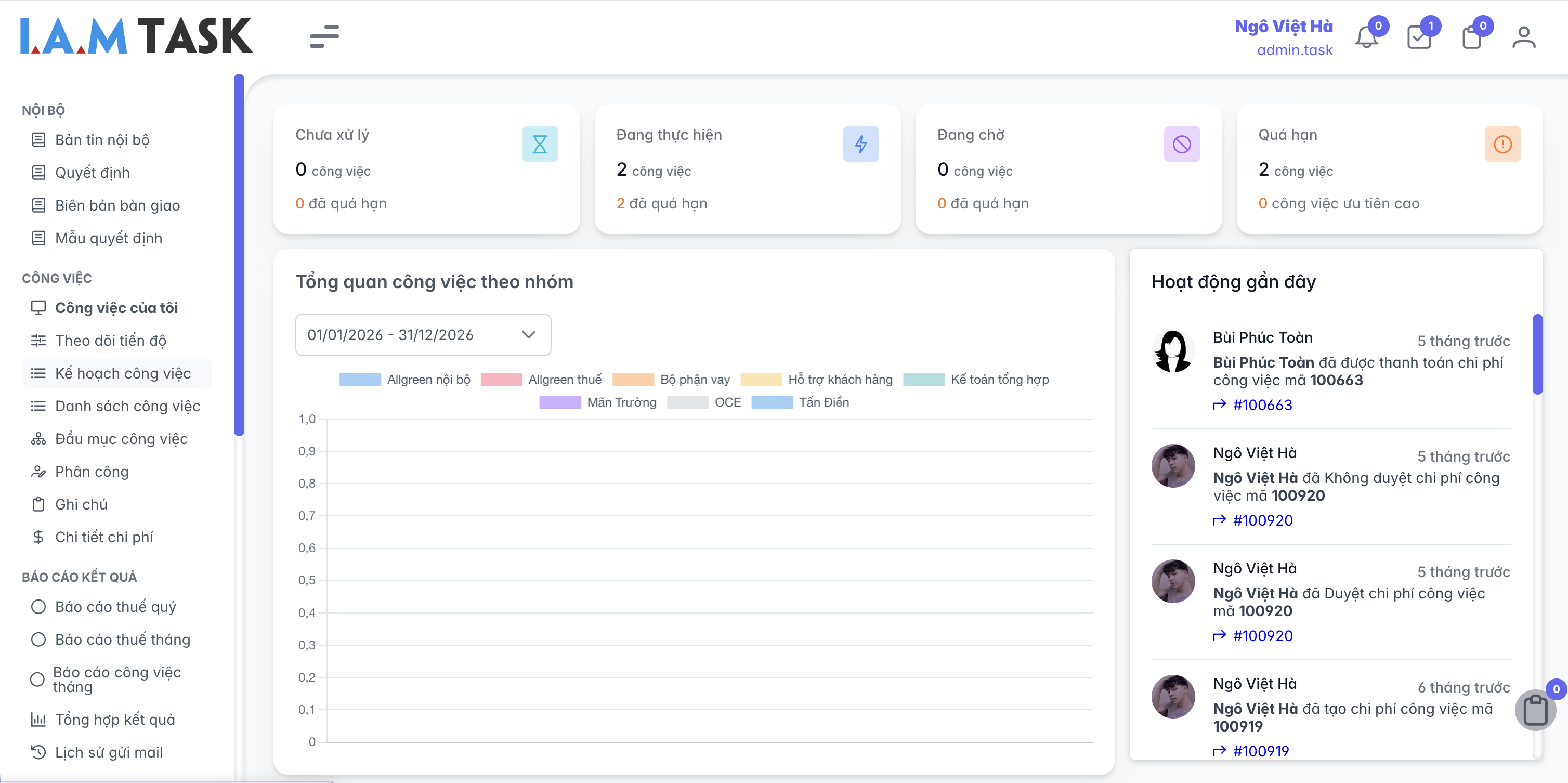Image resolution: width=1568 pixels, height=783 pixels.
Task: Toggle Allgreen thuế legend series
Action: click(541, 380)
